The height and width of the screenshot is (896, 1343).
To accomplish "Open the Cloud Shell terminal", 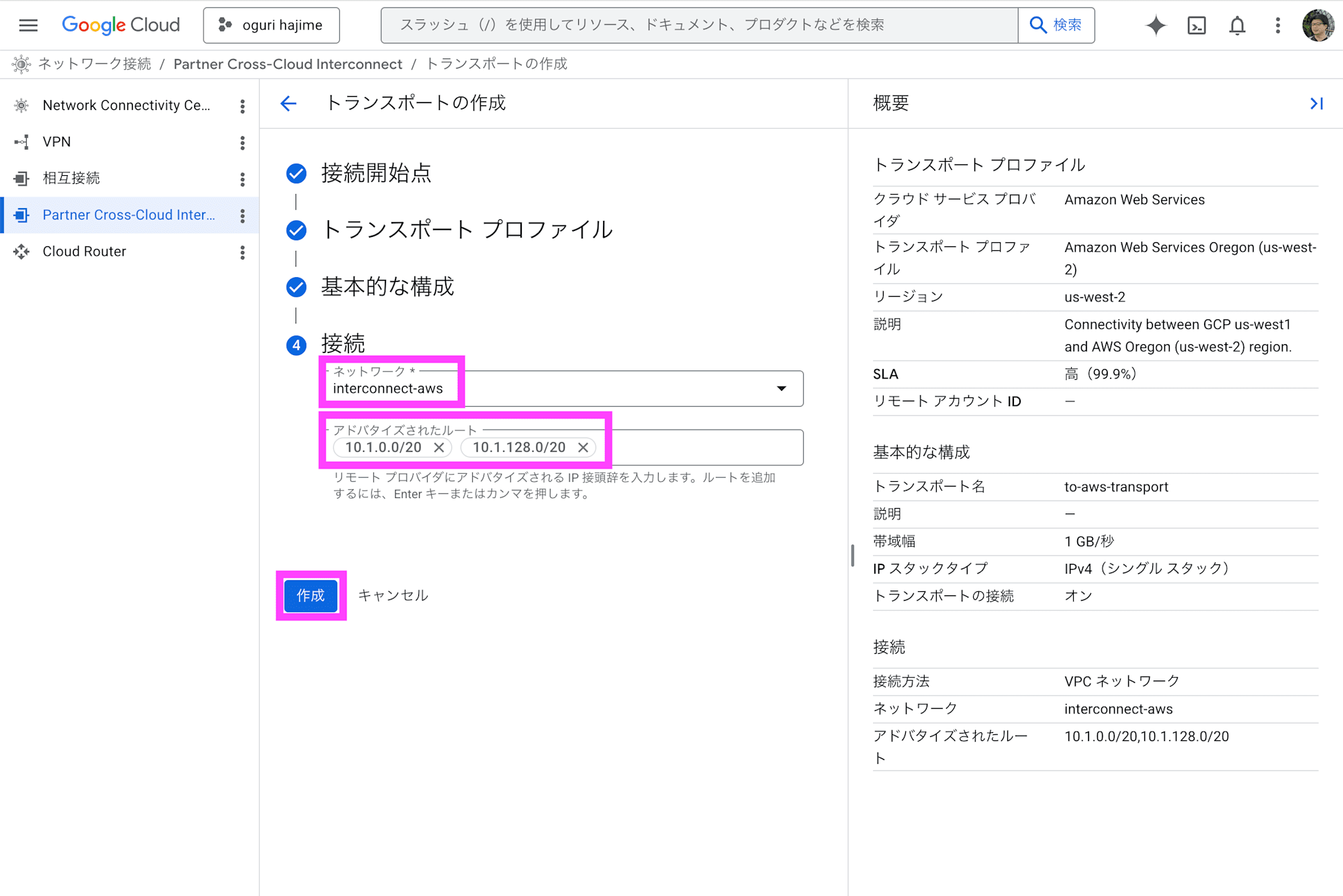I will 1197,25.
